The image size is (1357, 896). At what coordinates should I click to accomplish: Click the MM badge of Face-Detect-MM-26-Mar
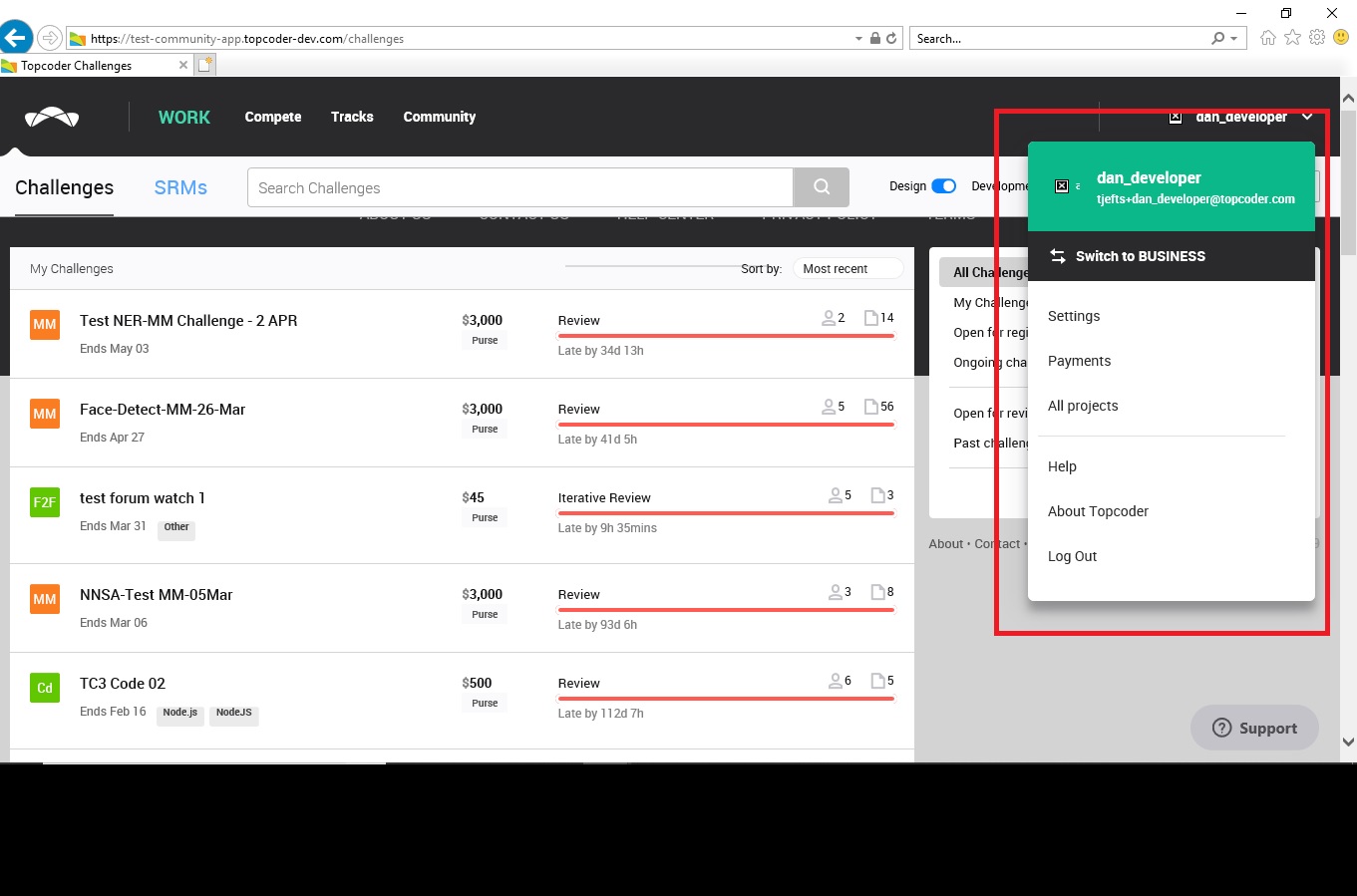coord(45,413)
